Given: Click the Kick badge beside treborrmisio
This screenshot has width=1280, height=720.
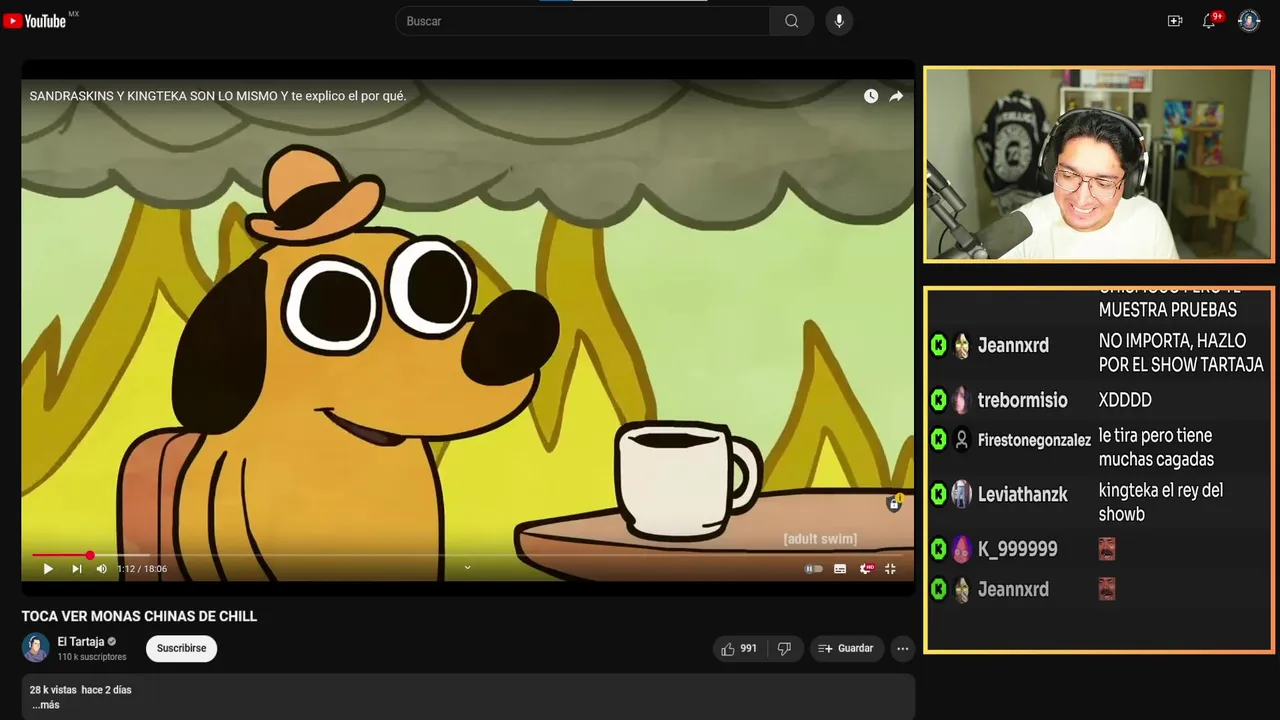Looking at the screenshot, I should [x=939, y=400].
